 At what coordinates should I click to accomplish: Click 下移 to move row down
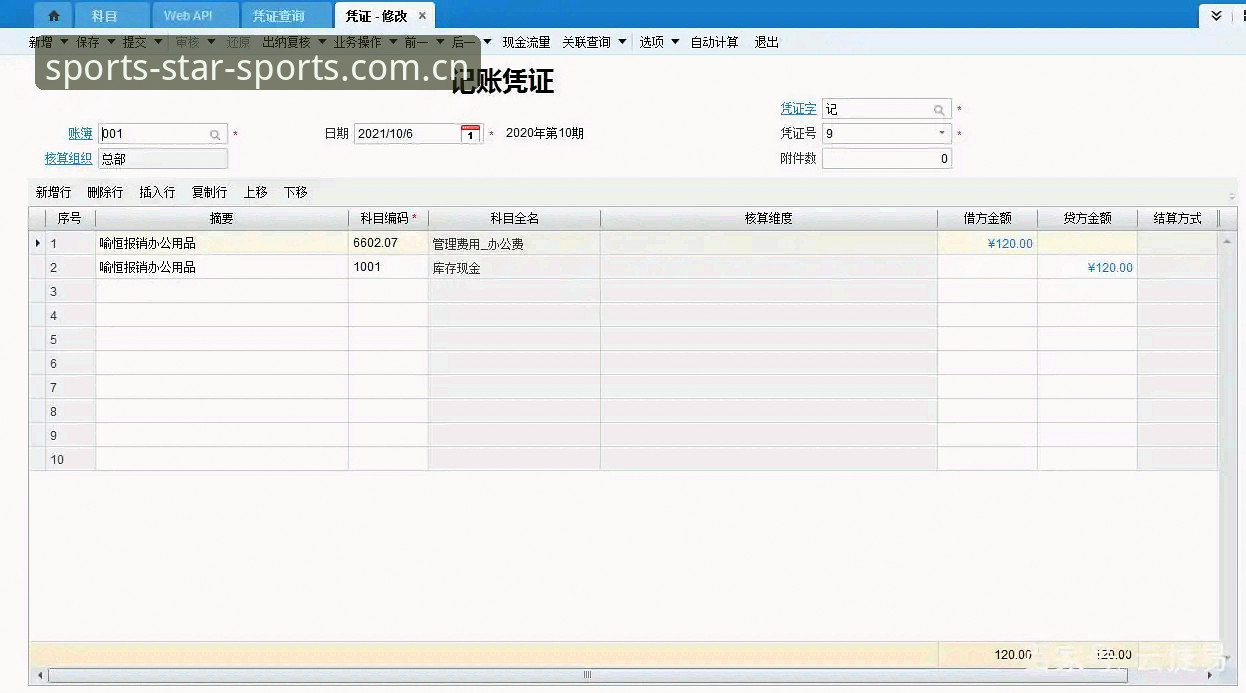(x=295, y=192)
